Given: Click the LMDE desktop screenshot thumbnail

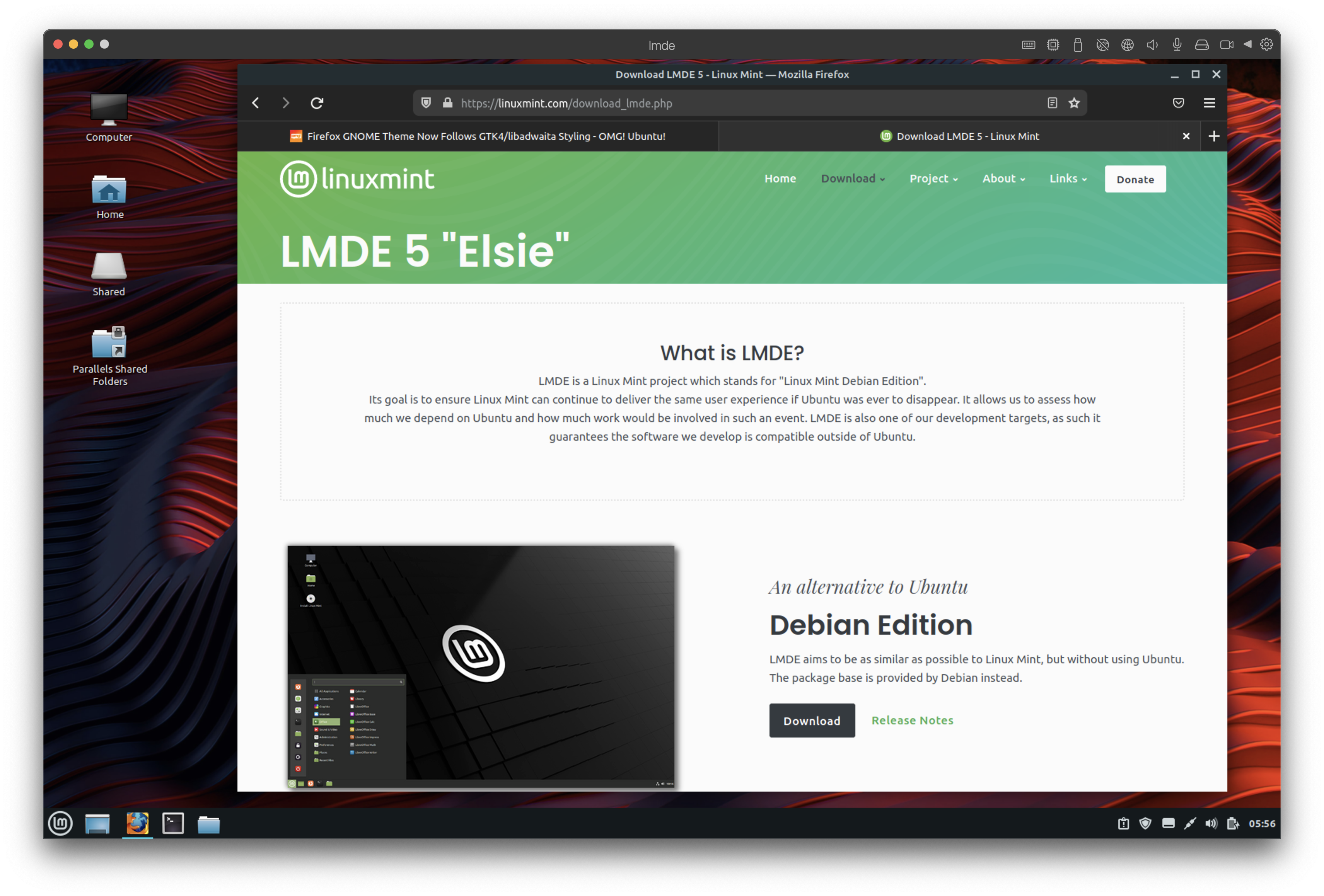Looking at the screenshot, I should point(481,666).
